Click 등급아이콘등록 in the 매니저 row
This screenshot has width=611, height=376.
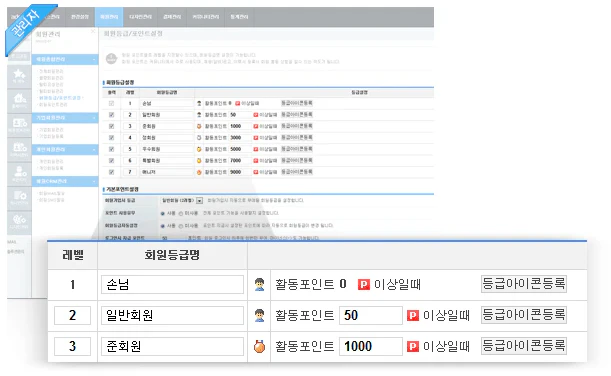(297, 172)
